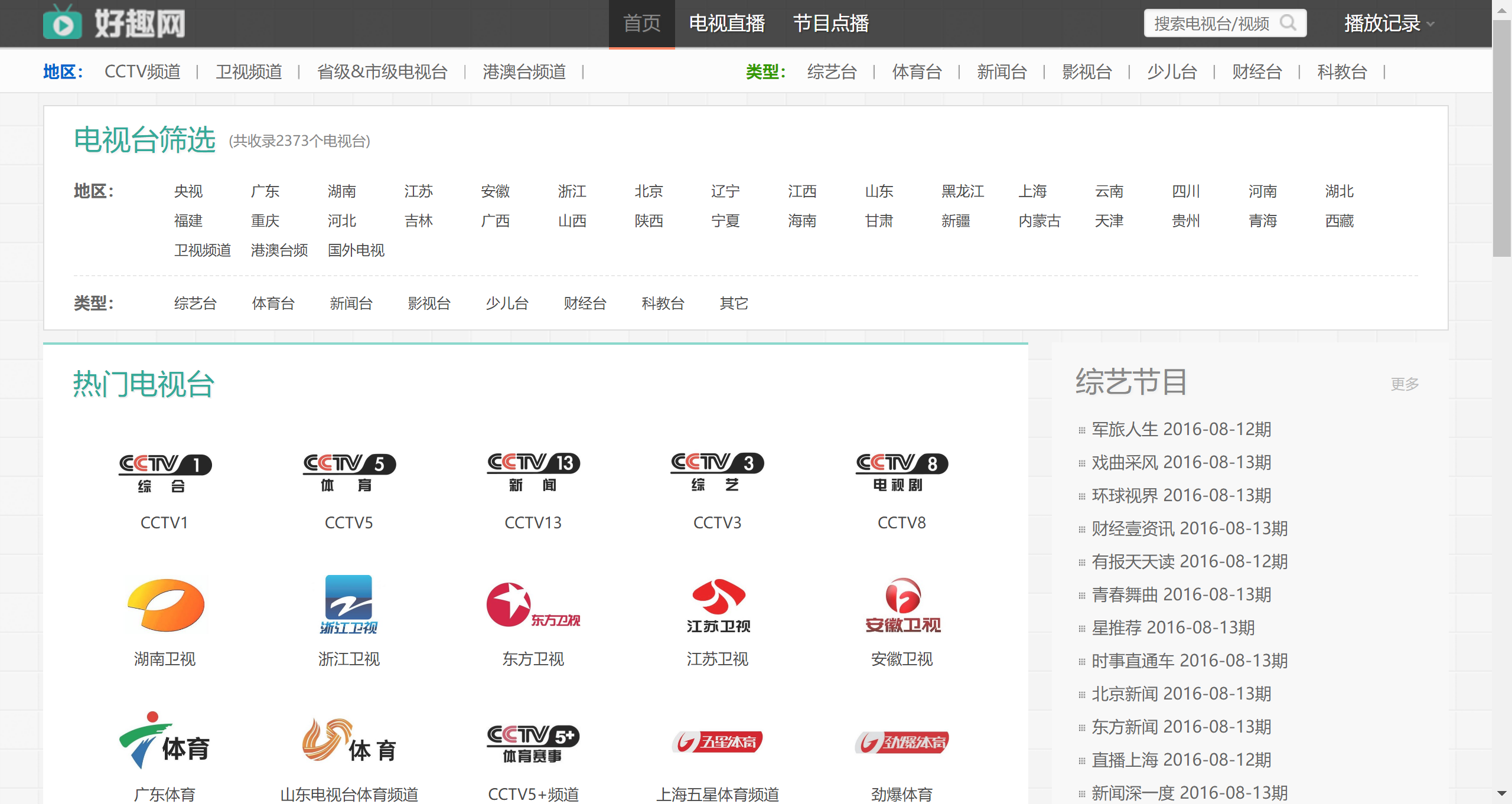Screen dimensions: 1512x804
Task: Click the search TV station input field
Action: pyautogui.click(x=1211, y=24)
